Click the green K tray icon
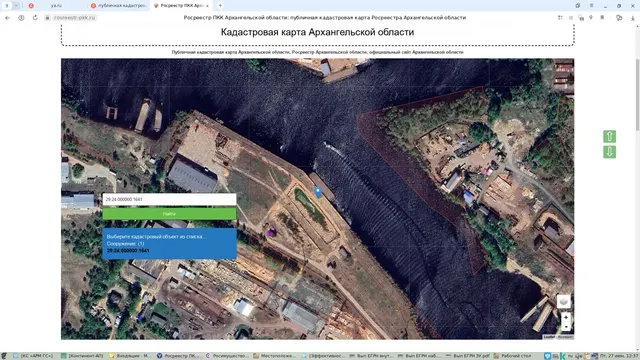640x360 pixels. tap(563, 356)
